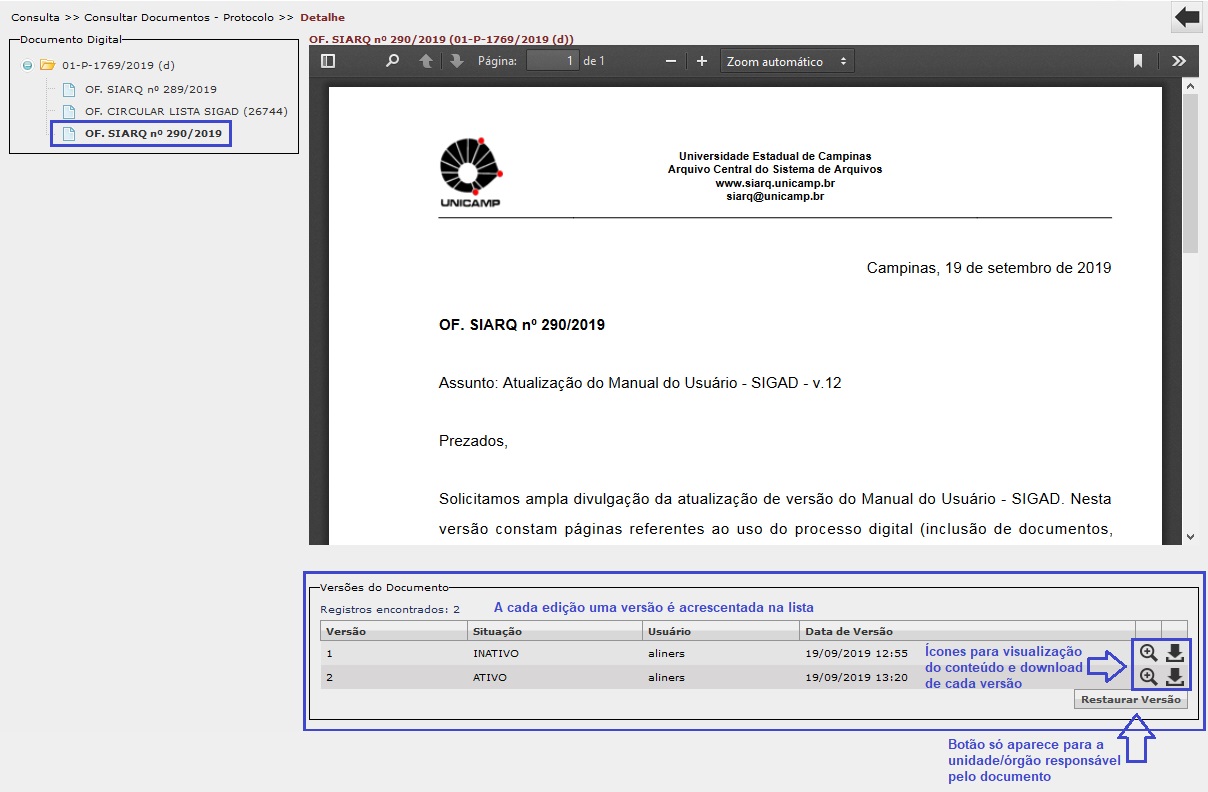This screenshot has width=1208, height=792.
Task: Click the date Campinas, 19 de setembro de 2019
Action: point(989,268)
